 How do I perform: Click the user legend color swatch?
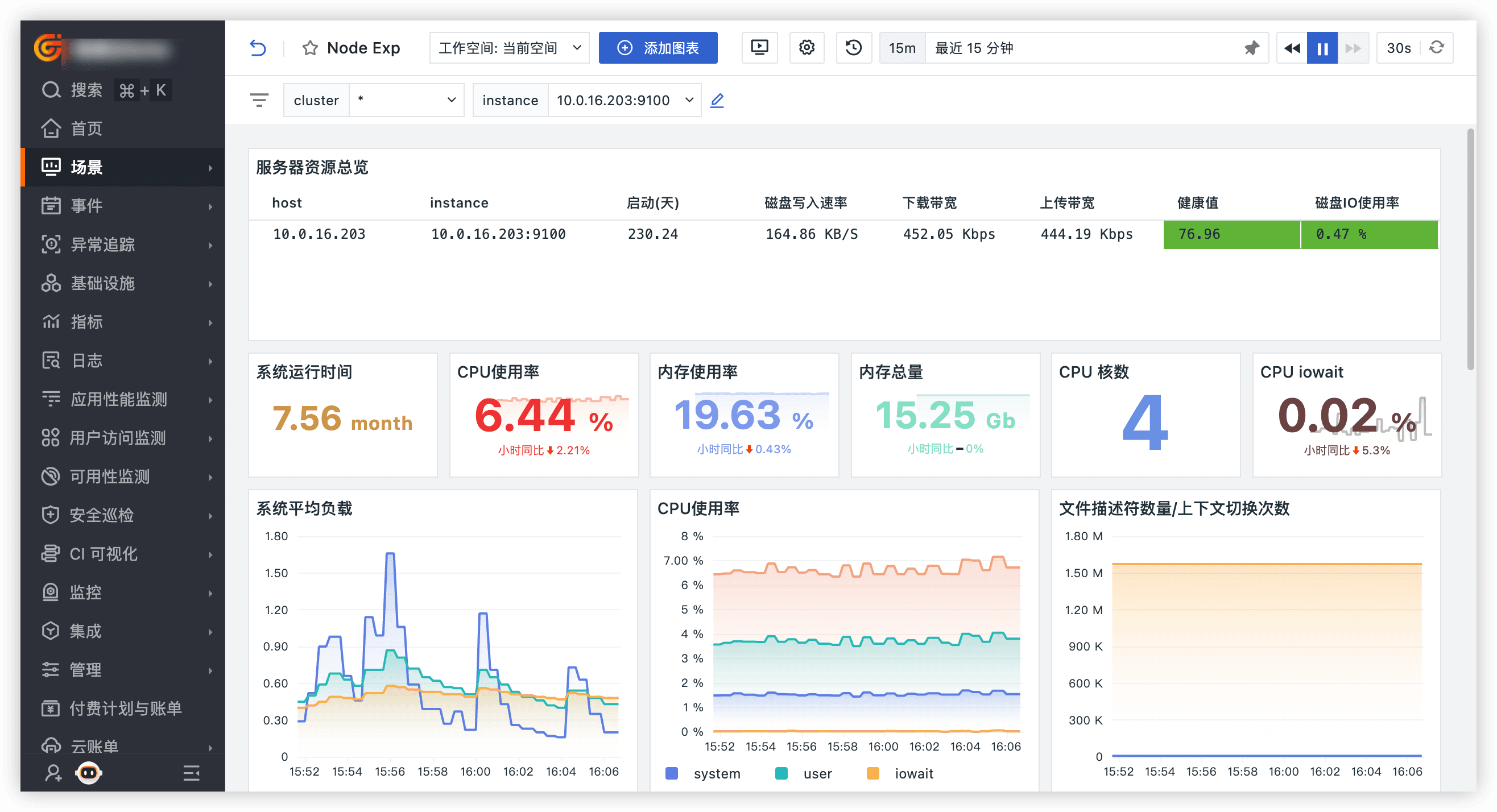pos(781,773)
